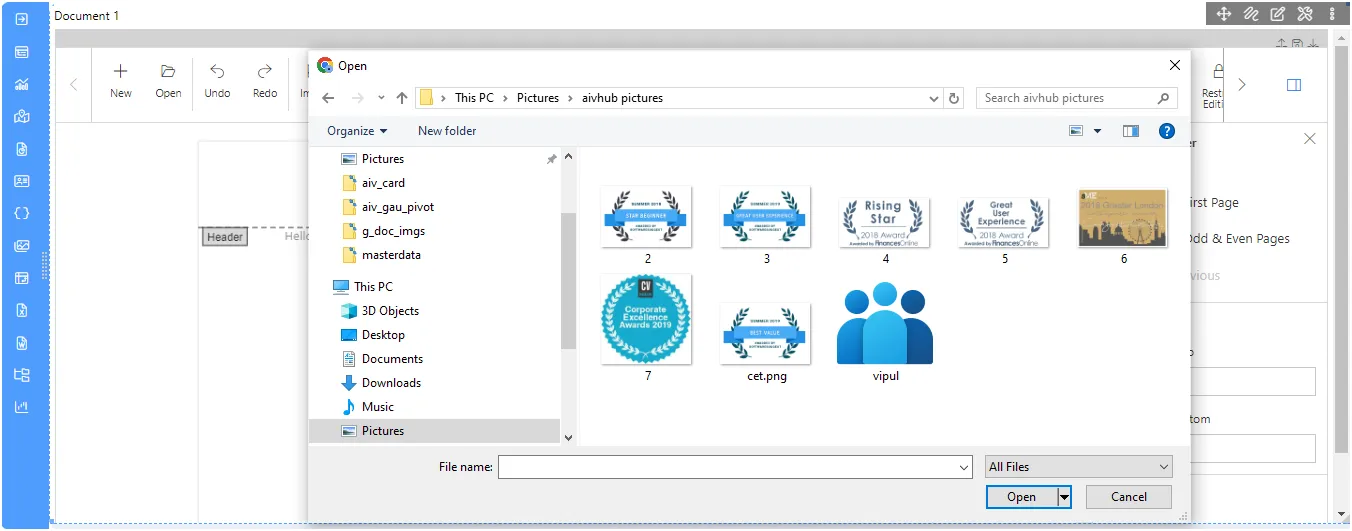The height and width of the screenshot is (531, 1352).
Task: Click the New folder button
Action: click(447, 131)
